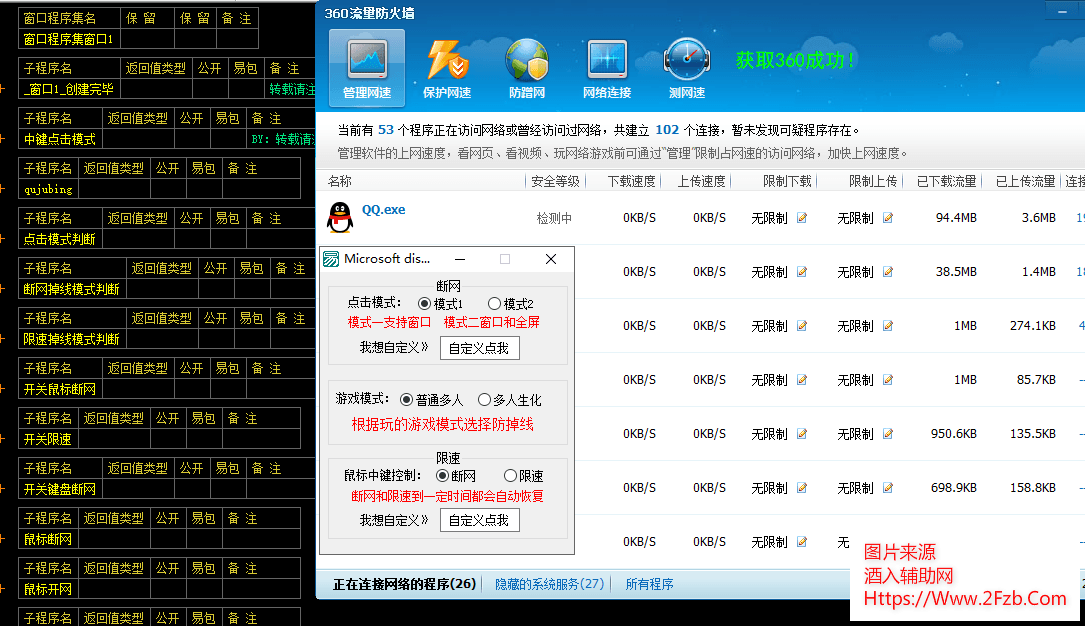Select 限速 for middle mouse button control

511,476
